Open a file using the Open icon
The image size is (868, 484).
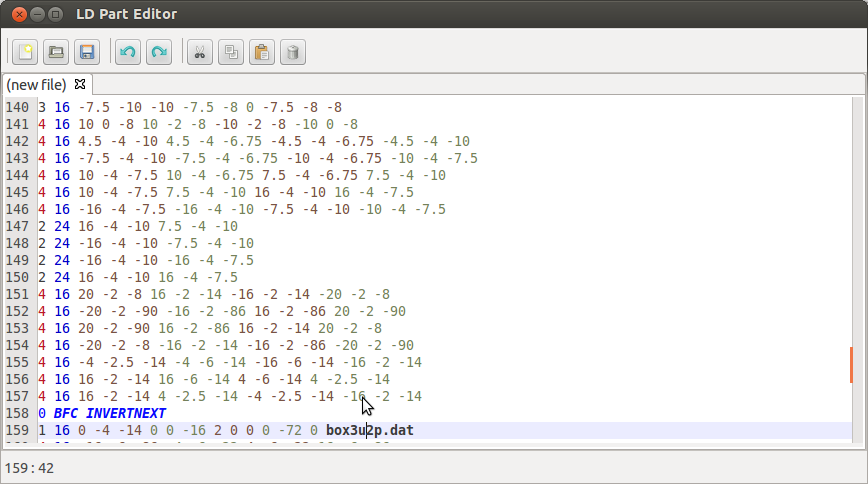[x=56, y=52]
